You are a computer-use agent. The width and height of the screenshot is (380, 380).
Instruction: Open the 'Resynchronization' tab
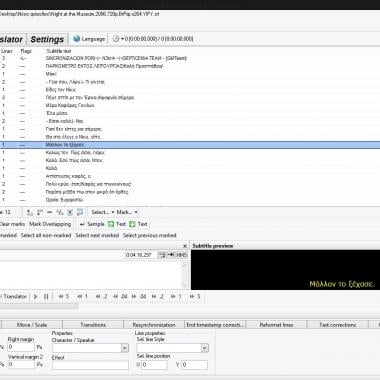(154, 325)
